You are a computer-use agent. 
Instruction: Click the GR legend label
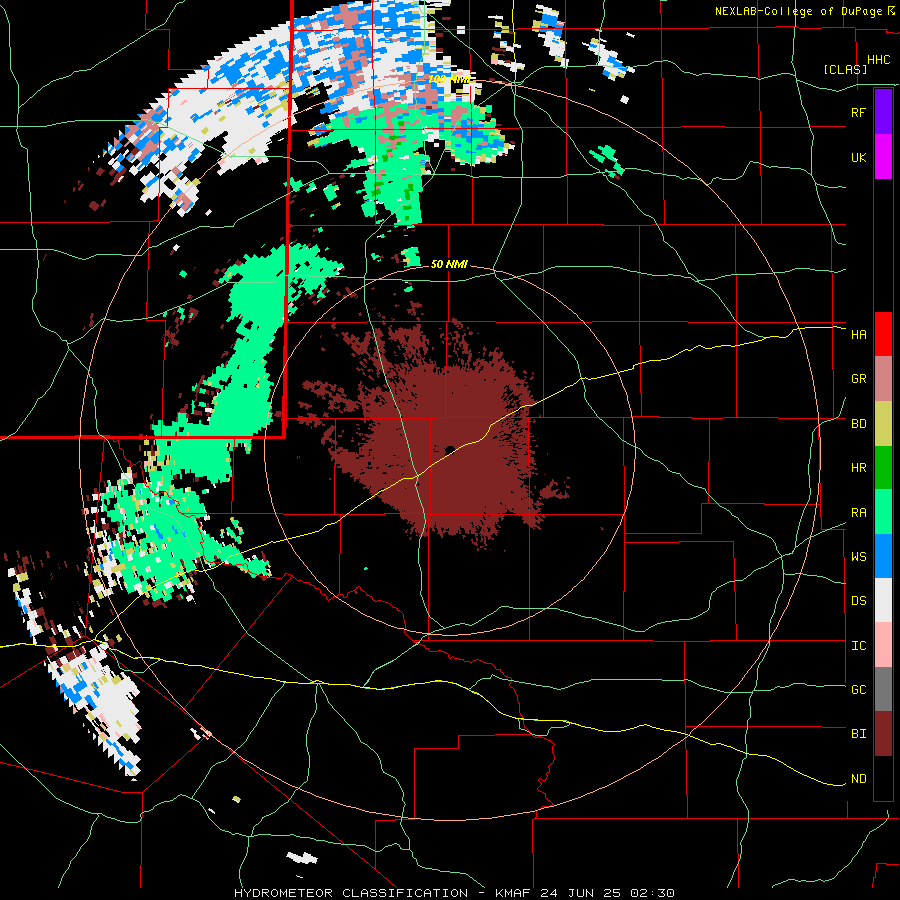click(x=858, y=379)
